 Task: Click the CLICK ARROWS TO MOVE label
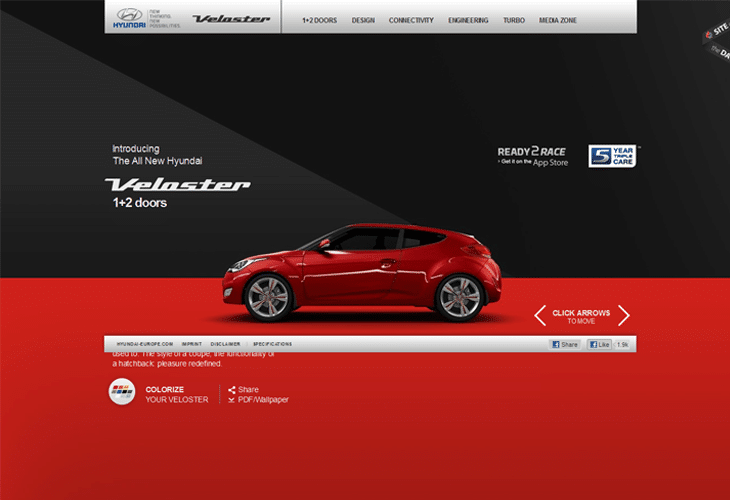(x=581, y=317)
